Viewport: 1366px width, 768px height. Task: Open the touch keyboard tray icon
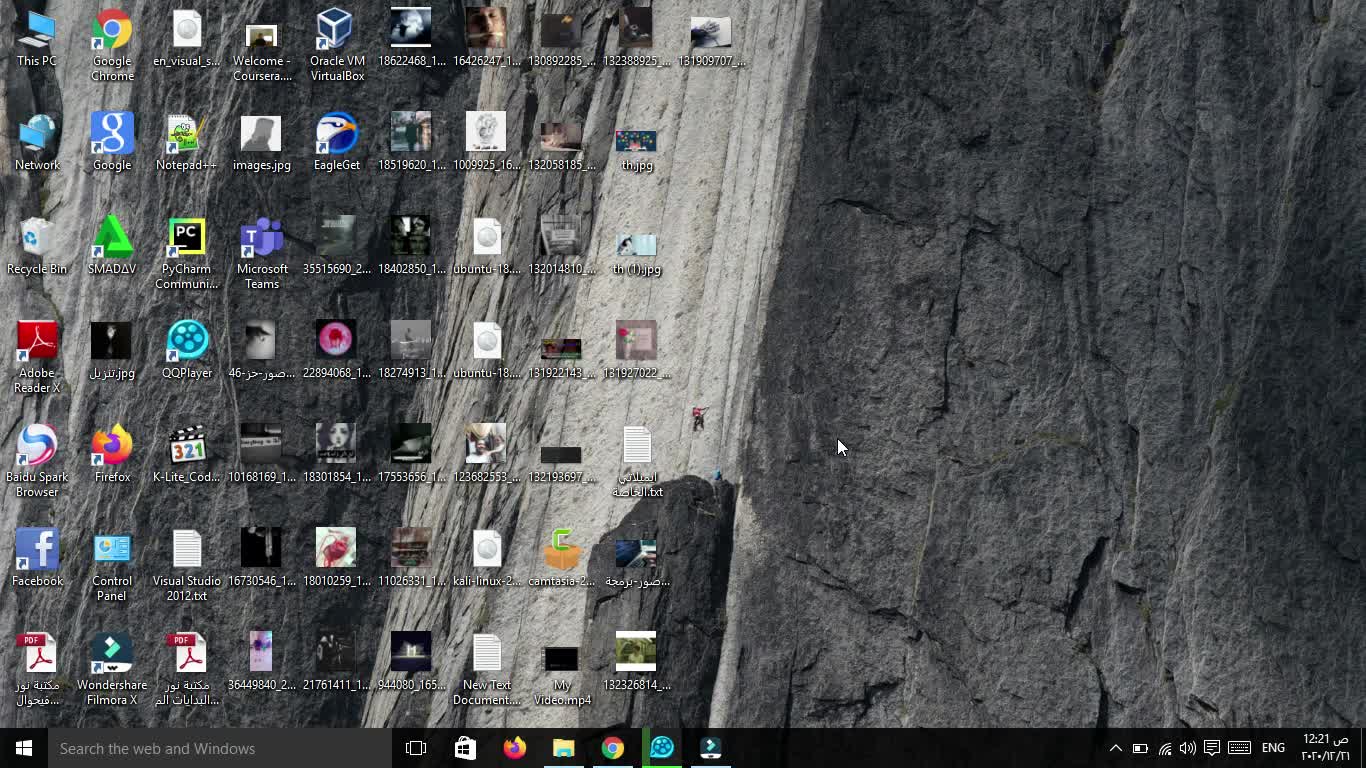coord(1239,748)
